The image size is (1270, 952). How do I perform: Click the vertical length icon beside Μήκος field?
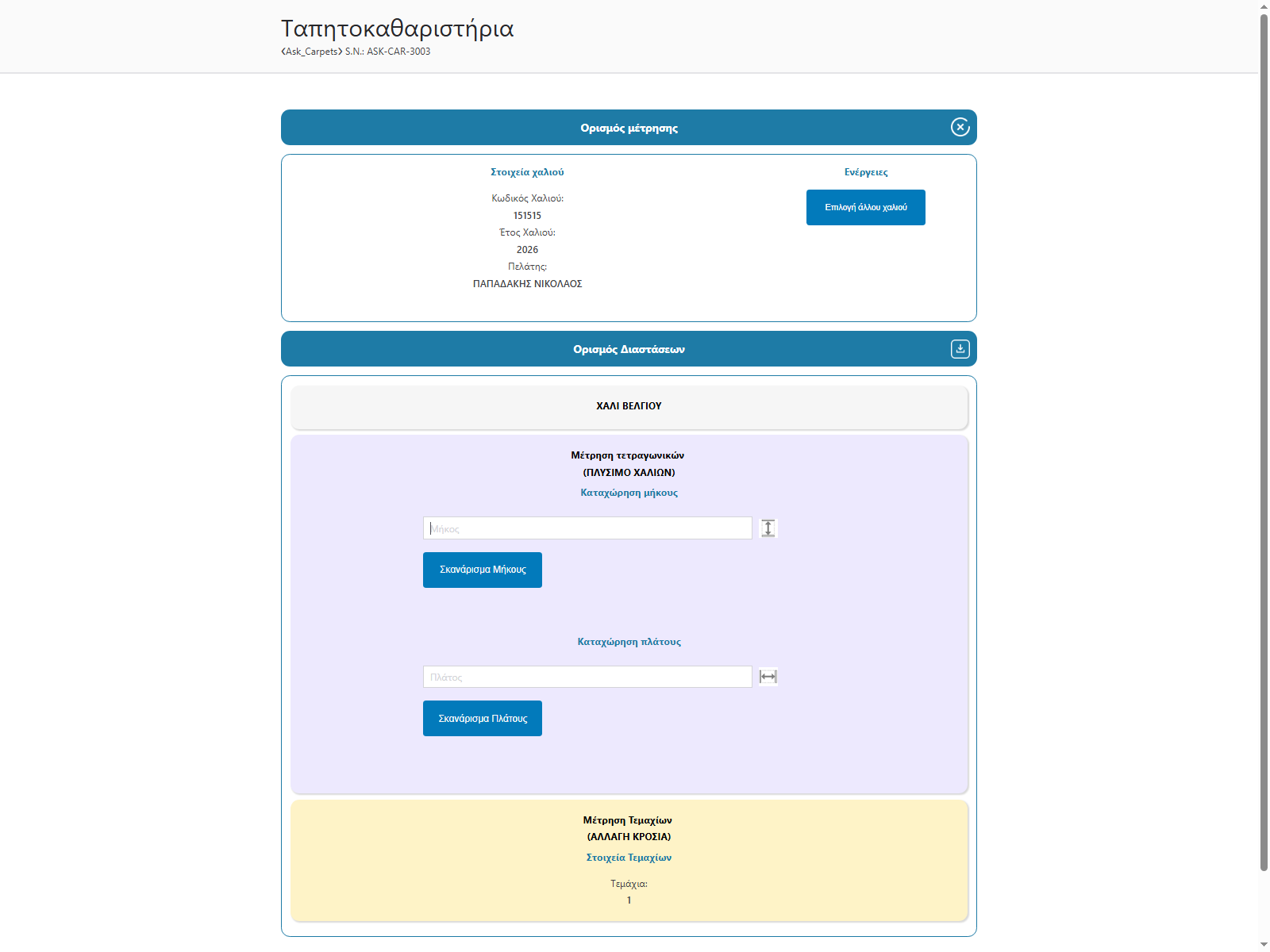[768, 528]
